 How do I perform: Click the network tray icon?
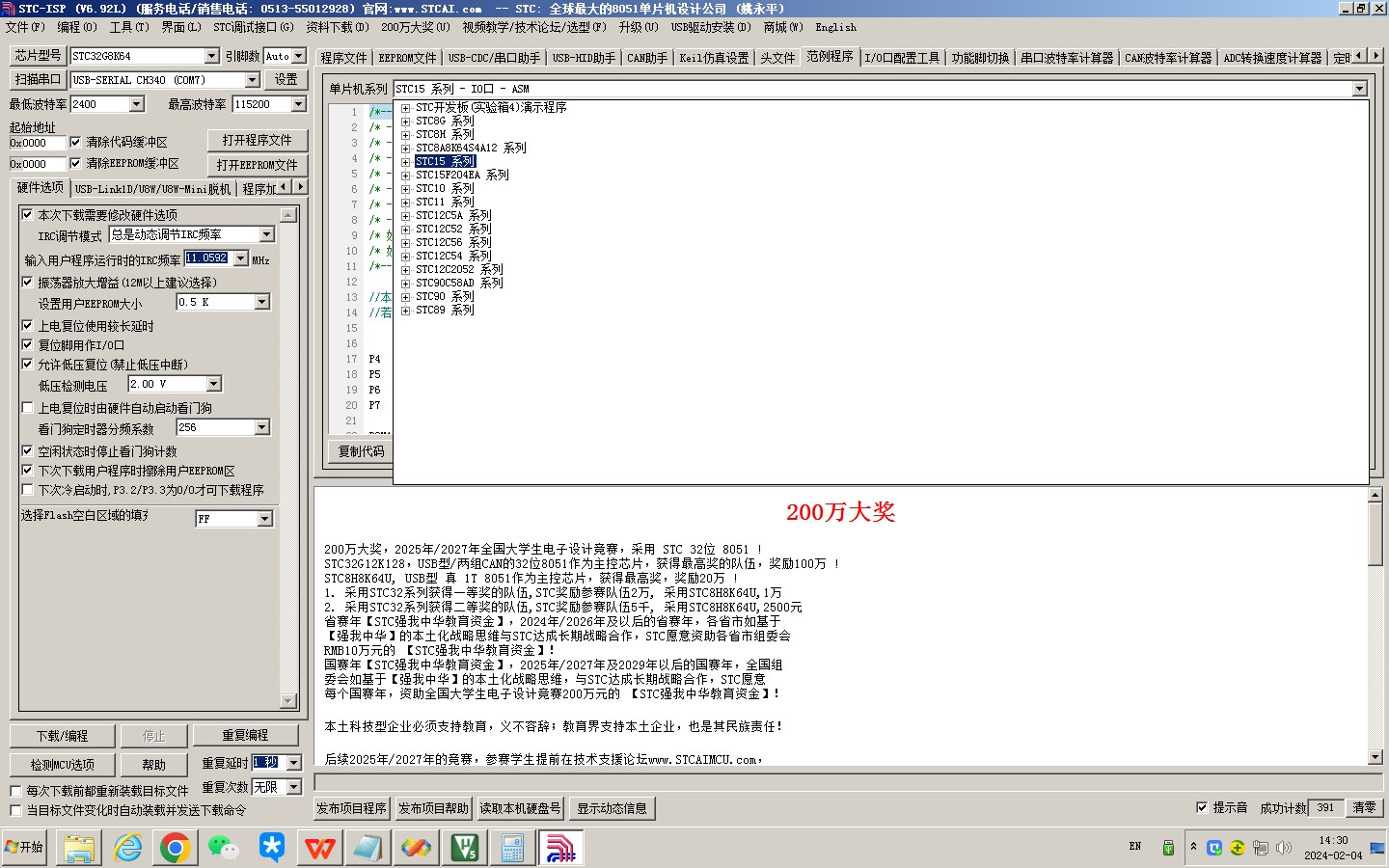pyautogui.click(x=1261, y=848)
